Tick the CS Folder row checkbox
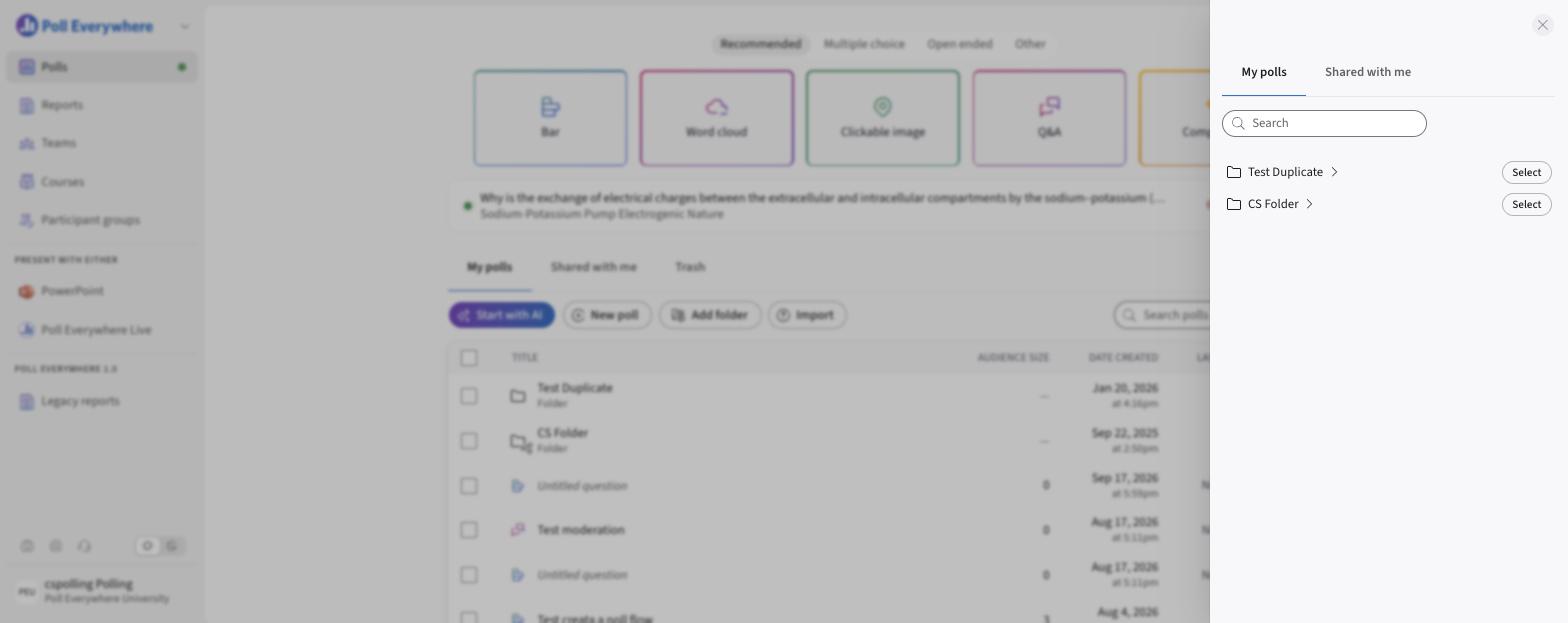 coord(469,441)
